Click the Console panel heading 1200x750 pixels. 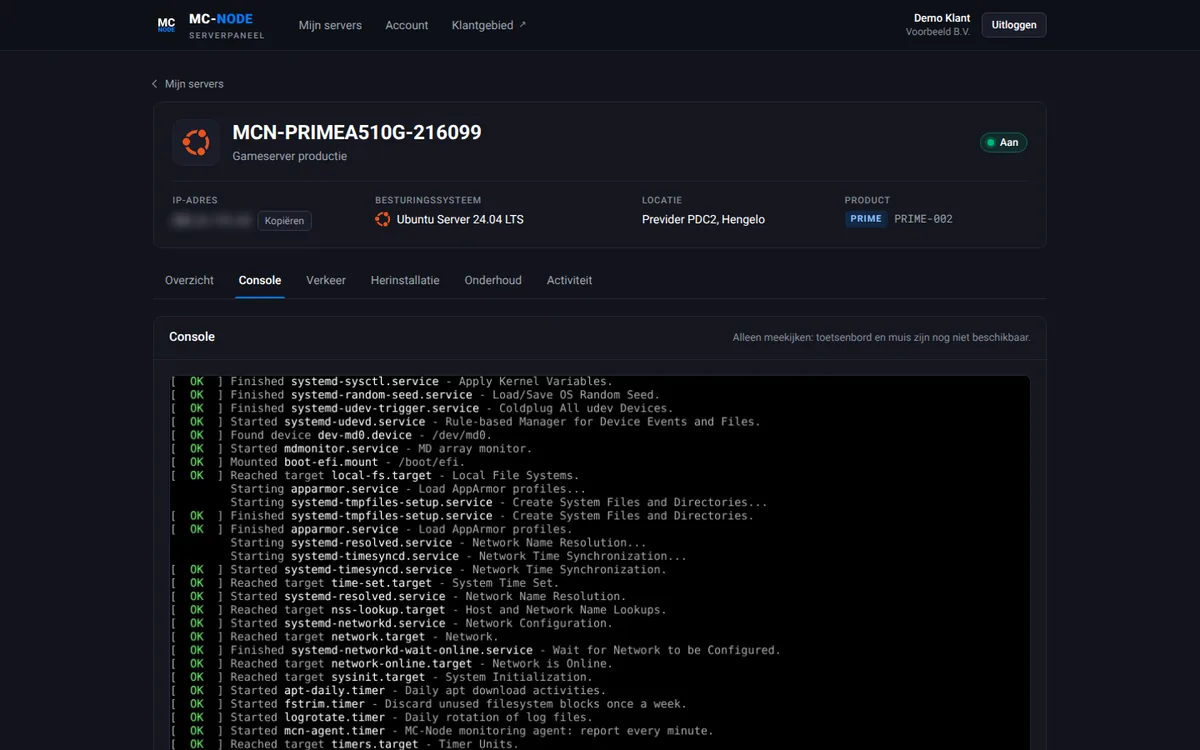click(x=192, y=337)
